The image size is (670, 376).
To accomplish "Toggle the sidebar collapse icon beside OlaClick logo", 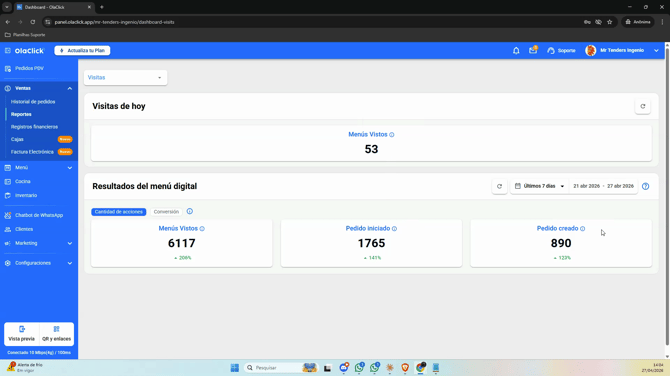I will point(8,50).
